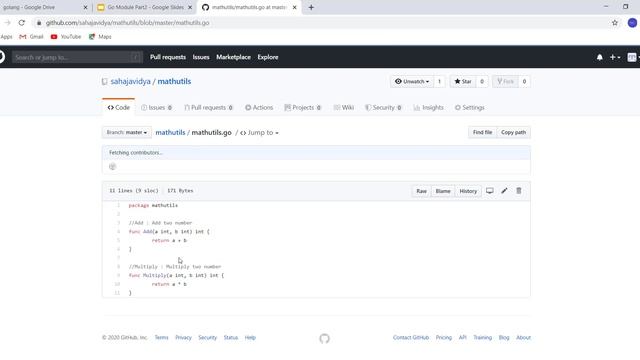Screen dimensions: 640x360
Task: Open the Security repository tab
Action: [x=383, y=108]
